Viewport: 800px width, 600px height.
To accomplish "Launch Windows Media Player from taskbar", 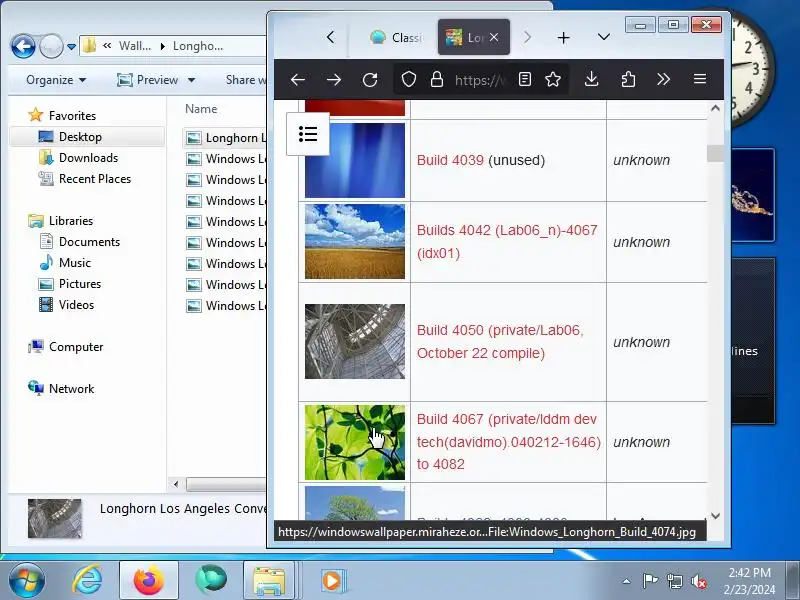I will click(332, 581).
